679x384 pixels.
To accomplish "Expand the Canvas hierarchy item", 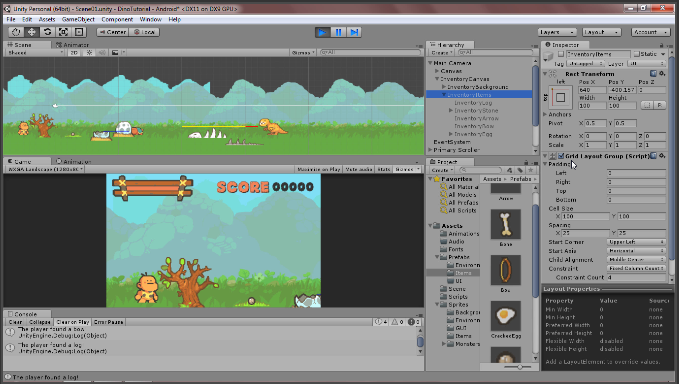I will [437, 71].
